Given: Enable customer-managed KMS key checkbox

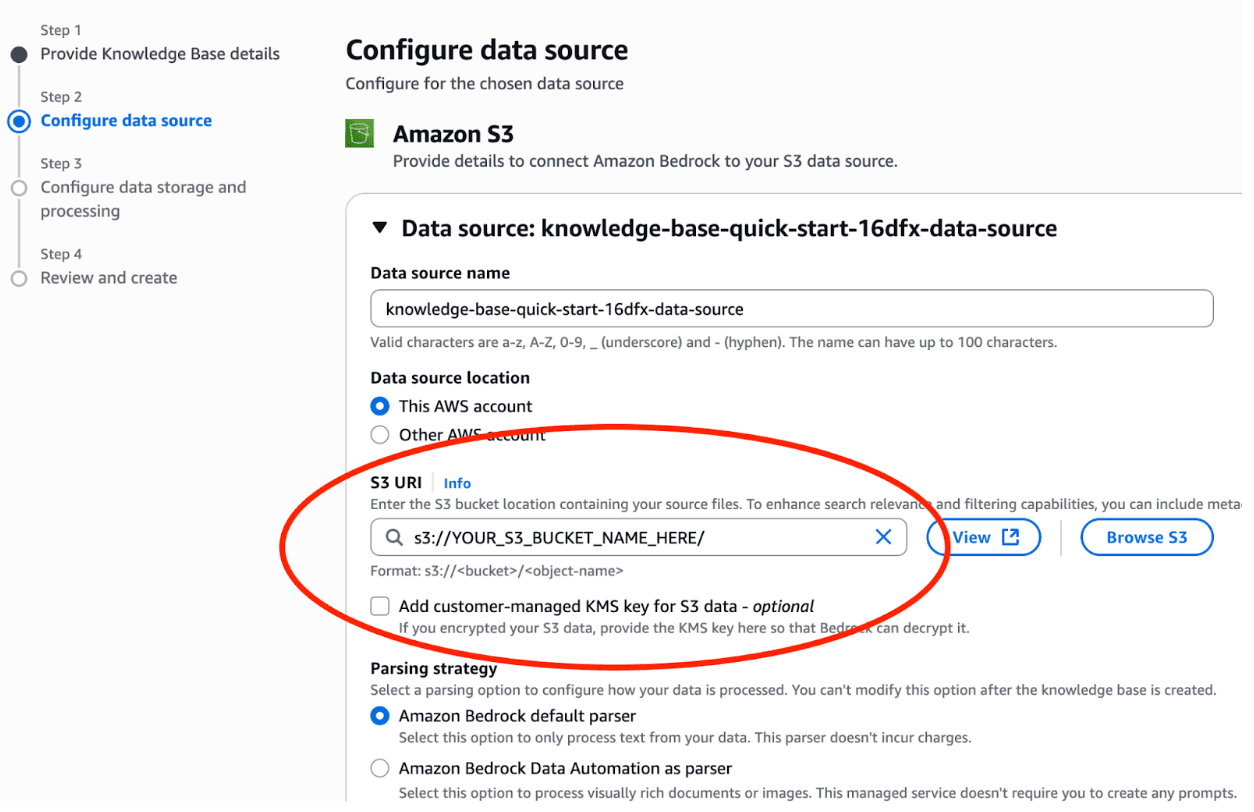Looking at the screenshot, I should click(380, 606).
